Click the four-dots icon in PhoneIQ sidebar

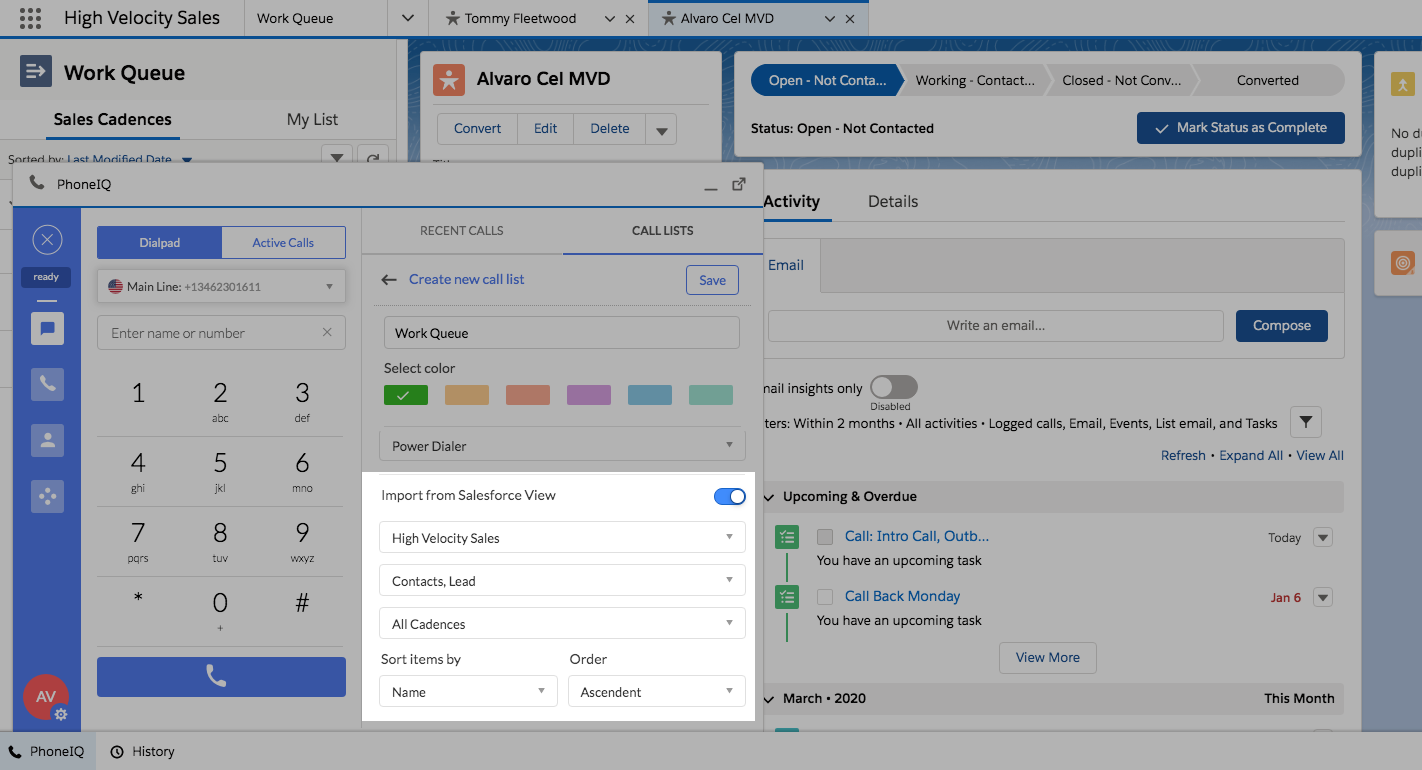[x=47, y=496]
